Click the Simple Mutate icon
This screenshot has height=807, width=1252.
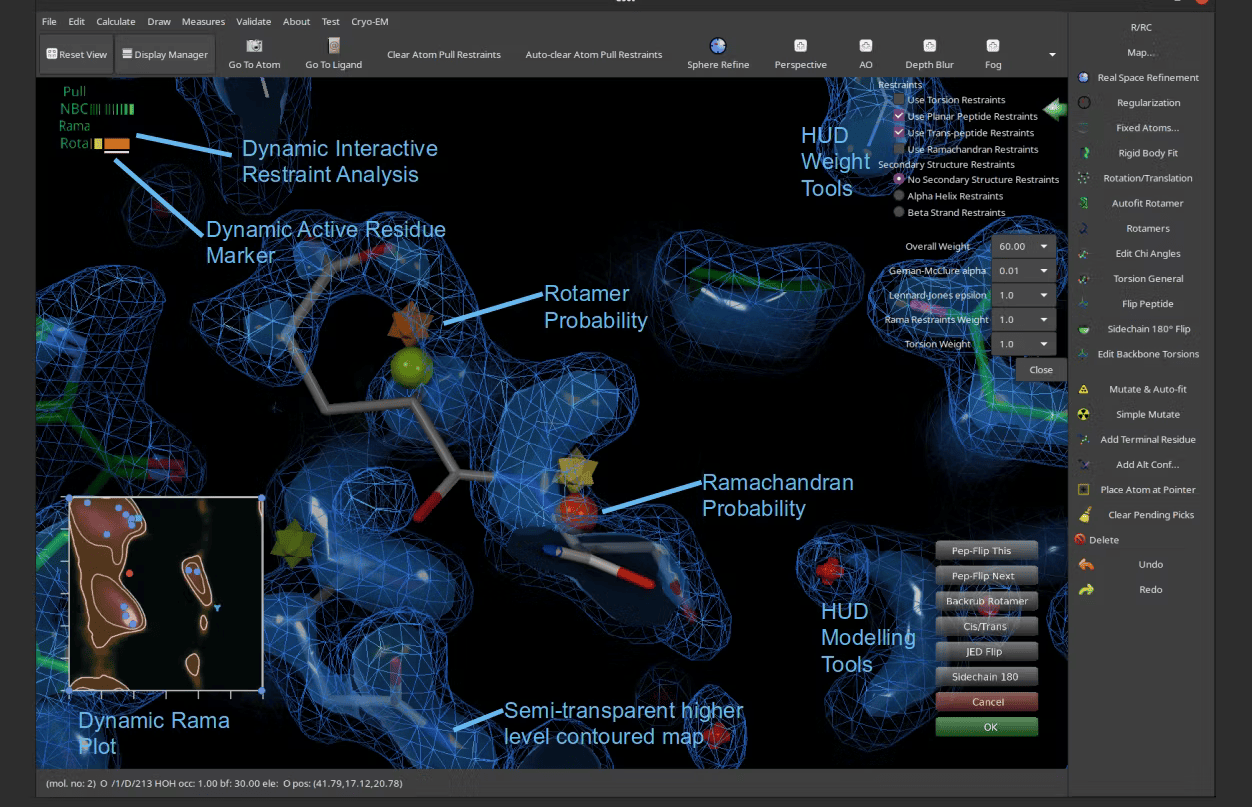(x=1083, y=414)
